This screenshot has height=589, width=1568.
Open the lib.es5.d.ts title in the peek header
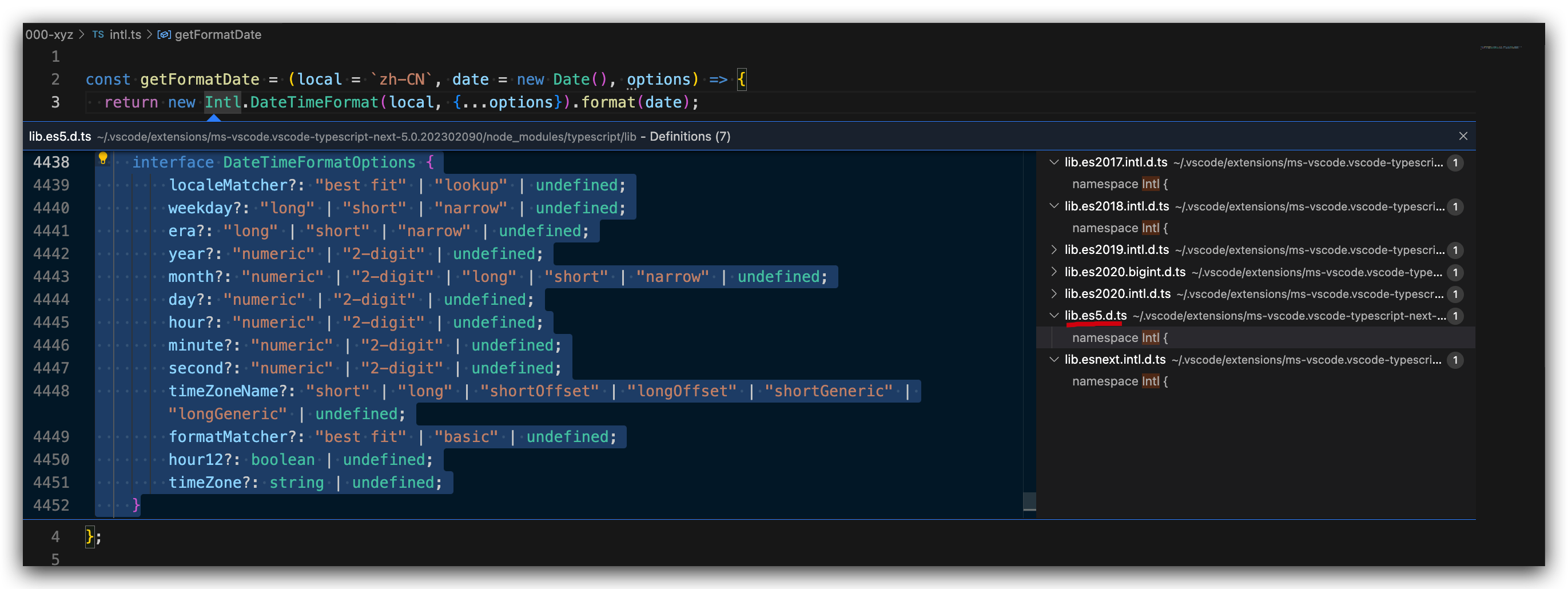tap(60, 136)
